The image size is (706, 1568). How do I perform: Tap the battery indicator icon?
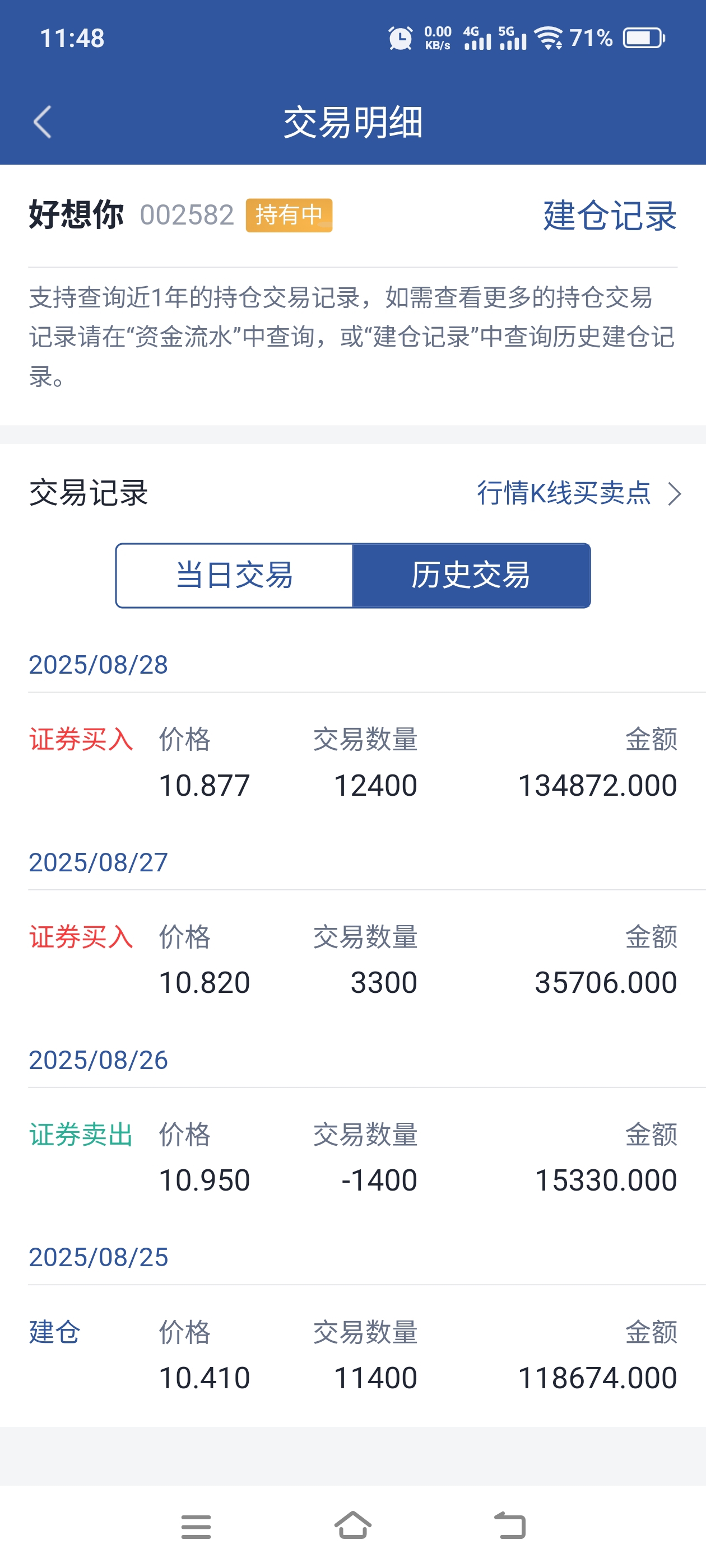pos(644,38)
